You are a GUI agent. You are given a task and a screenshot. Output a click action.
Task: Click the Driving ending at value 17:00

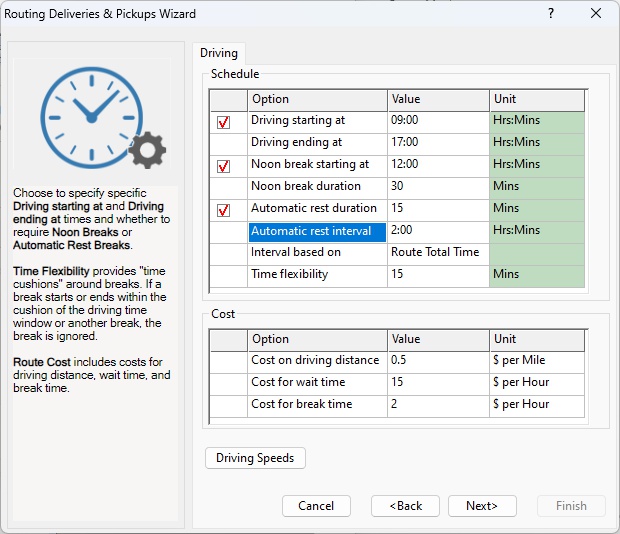[437, 142]
